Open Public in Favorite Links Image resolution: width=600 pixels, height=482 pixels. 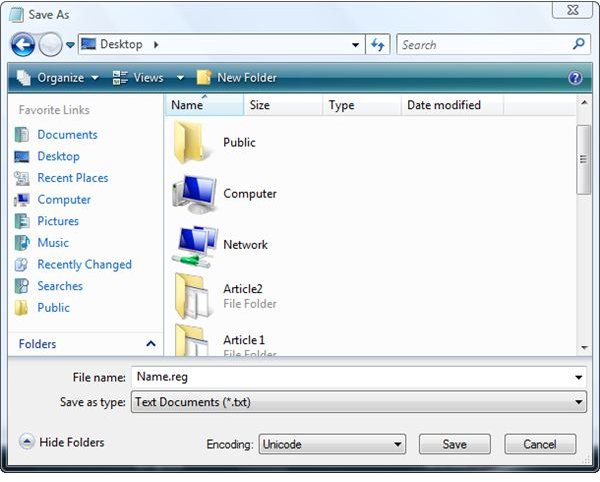(x=53, y=308)
